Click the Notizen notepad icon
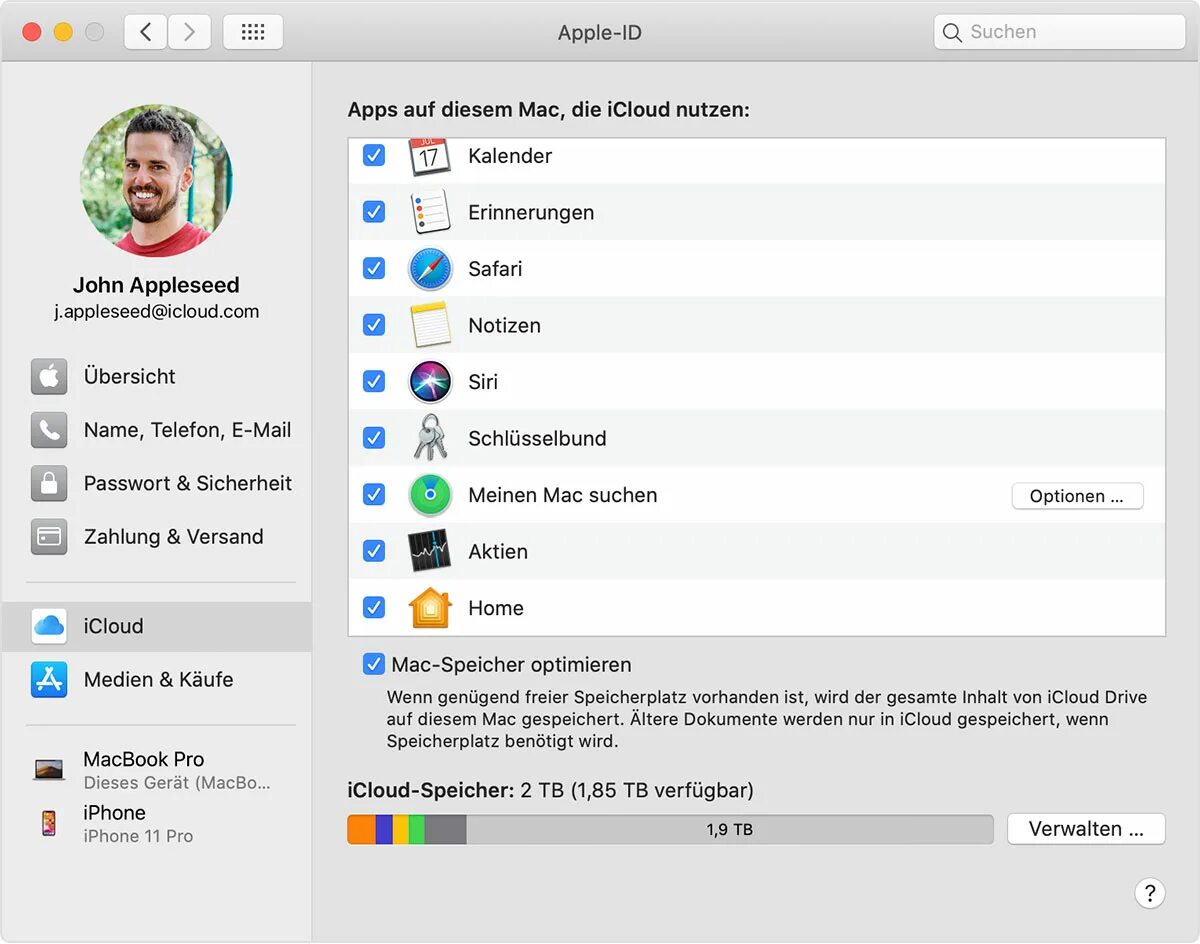 click(x=430, y=325)
